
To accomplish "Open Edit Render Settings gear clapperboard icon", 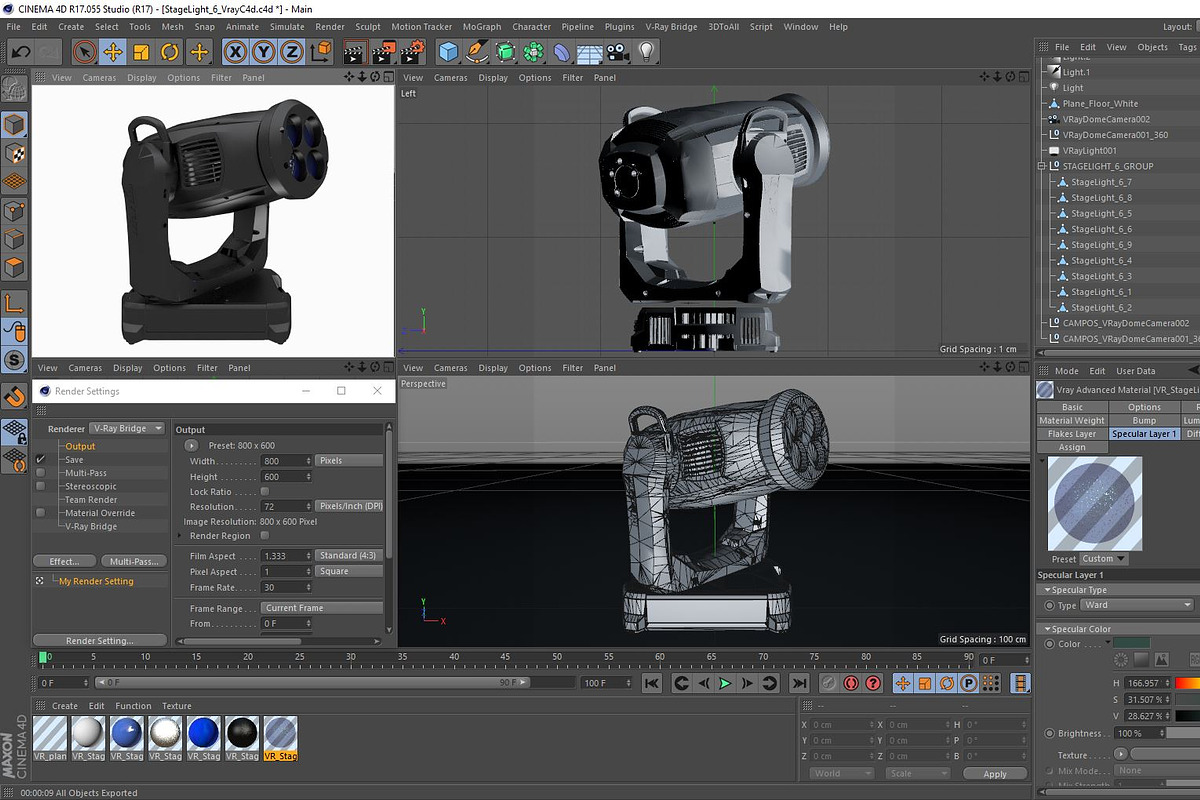I will [x=412, y=52].
